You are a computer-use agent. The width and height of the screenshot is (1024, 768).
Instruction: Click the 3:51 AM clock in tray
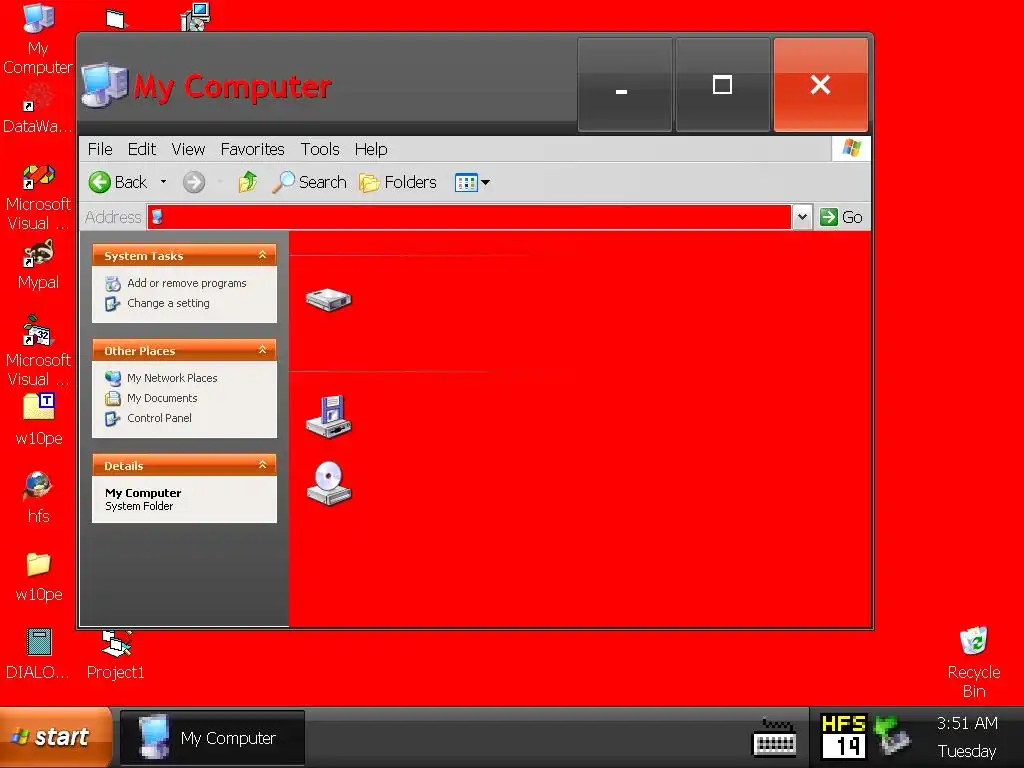(x=967, y=723)
